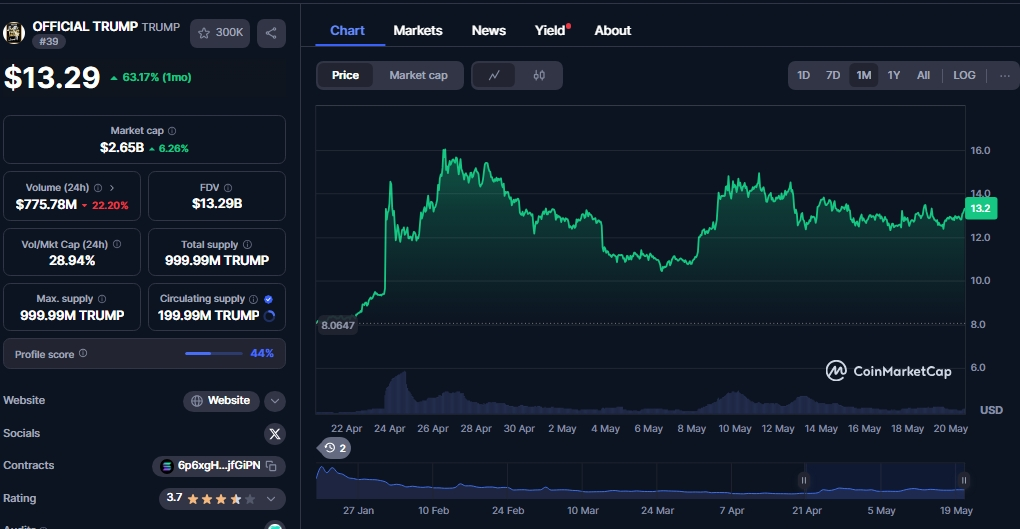Click Vol/Mkt Cap (24h) info icon
This screenshot has width=1020, height=529.
tap(117, 245)
